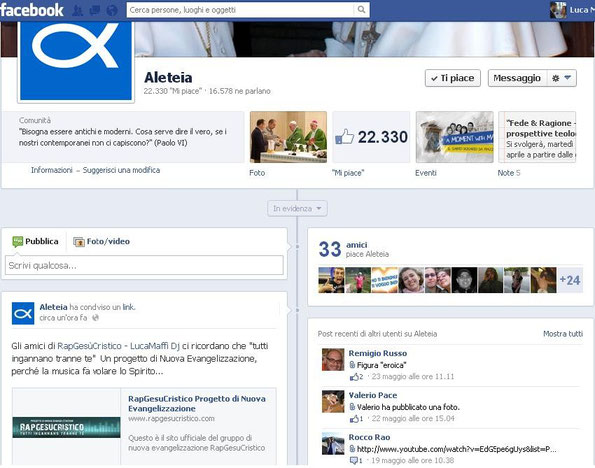This screenshot has width=595, height=468.
Task: Click '22.330 Mi piace' count text
Action: (173, 91)
